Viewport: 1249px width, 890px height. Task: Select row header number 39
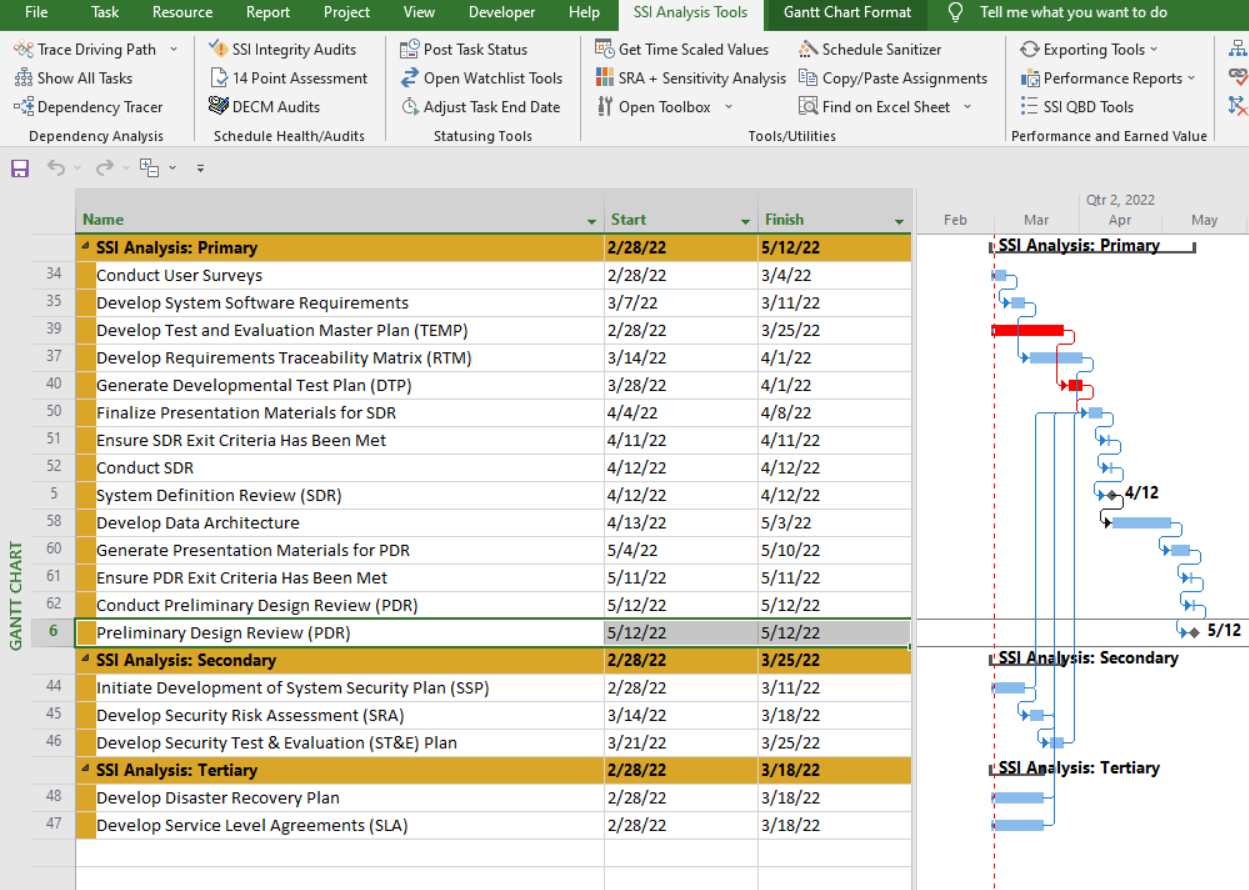[53, 329]
